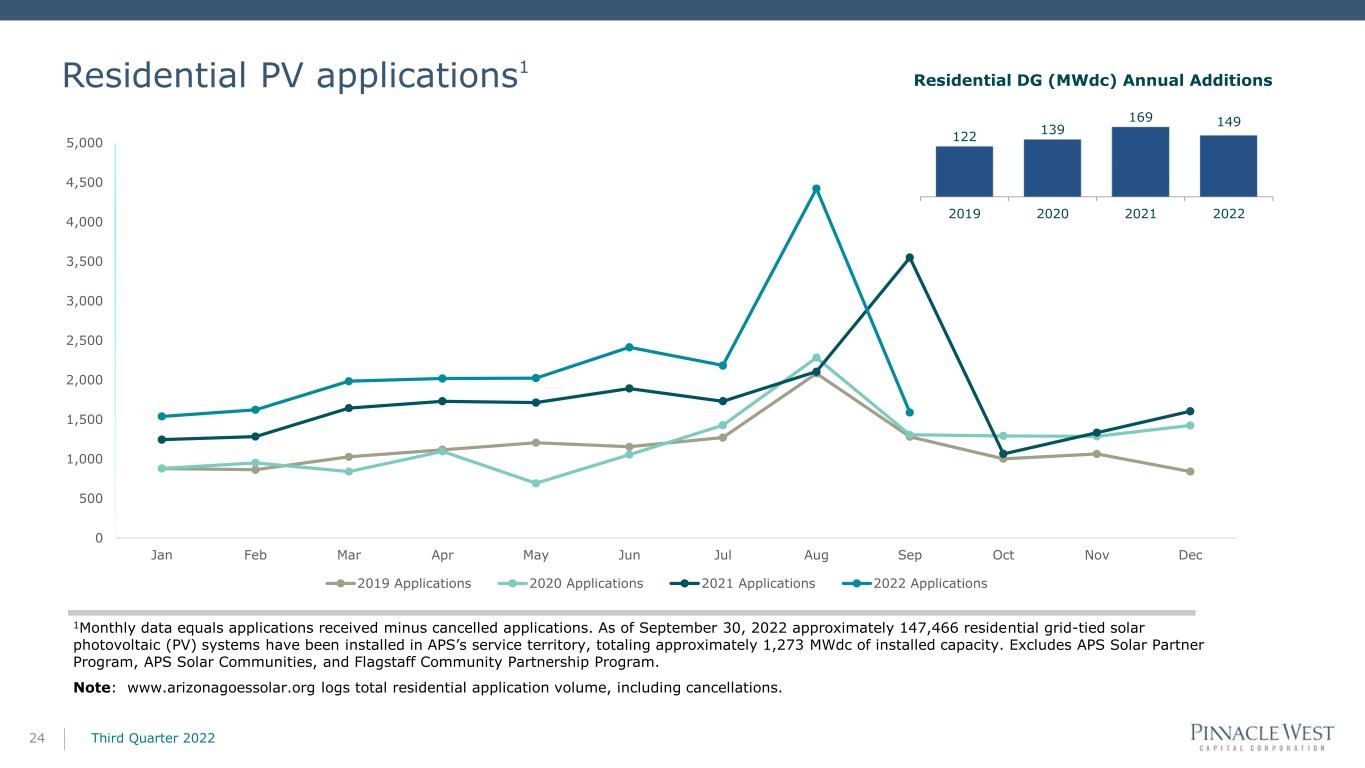Click the 2019 line's December data point
The height and width of the screenshot is (768, 1365).
point(1190,471)
